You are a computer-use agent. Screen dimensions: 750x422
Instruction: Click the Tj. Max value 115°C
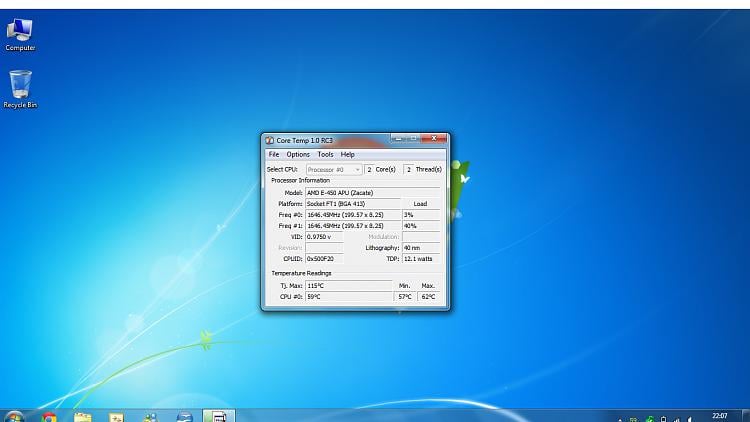349,286
